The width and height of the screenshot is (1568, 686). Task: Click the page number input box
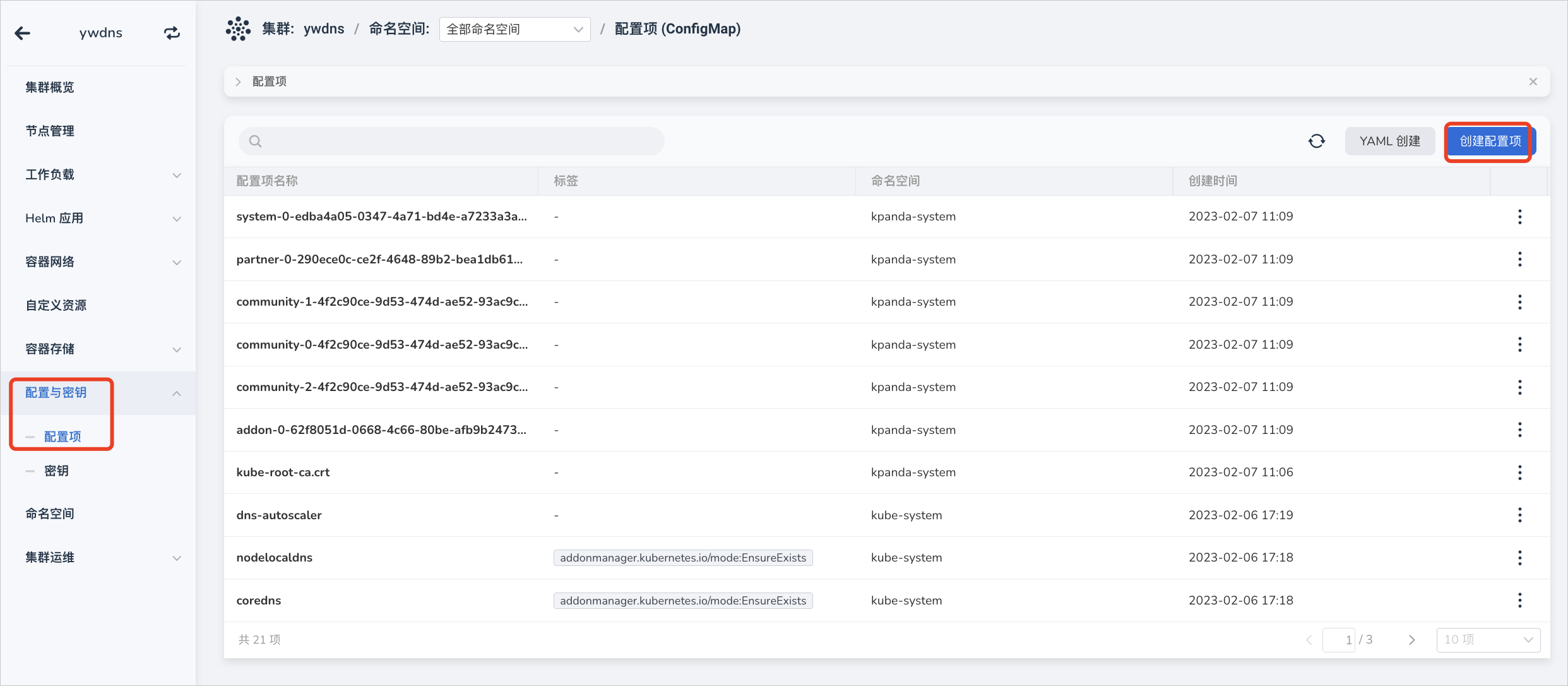coord(1339,640)
